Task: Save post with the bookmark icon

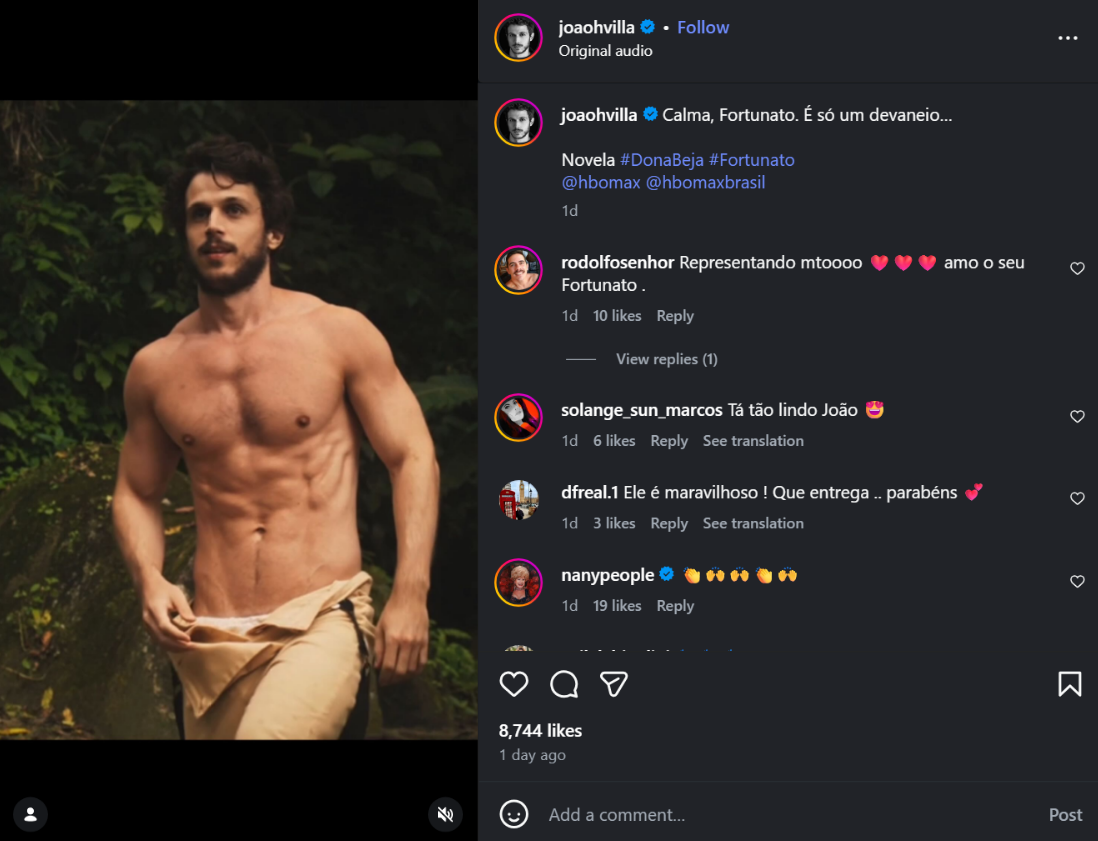Action: point(1069,684)
